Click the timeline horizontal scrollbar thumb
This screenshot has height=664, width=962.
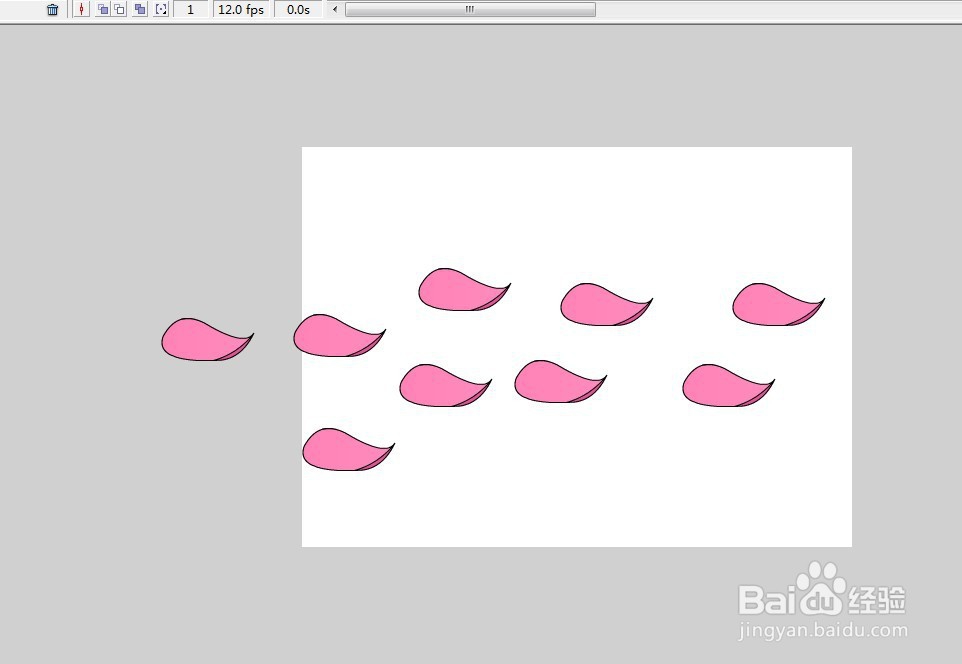coord(470,9)
